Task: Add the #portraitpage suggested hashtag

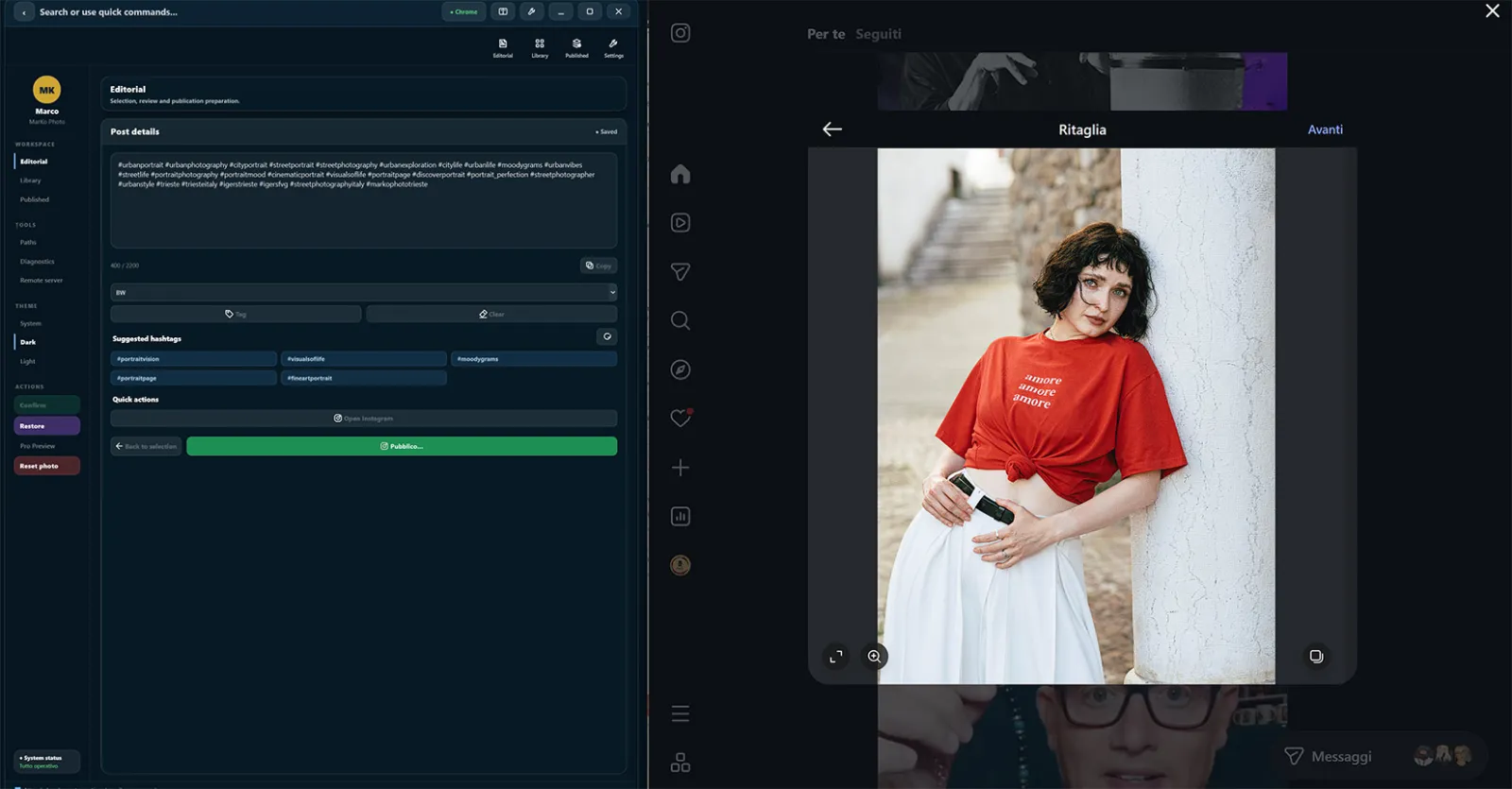Action: (x=194, y=378)
